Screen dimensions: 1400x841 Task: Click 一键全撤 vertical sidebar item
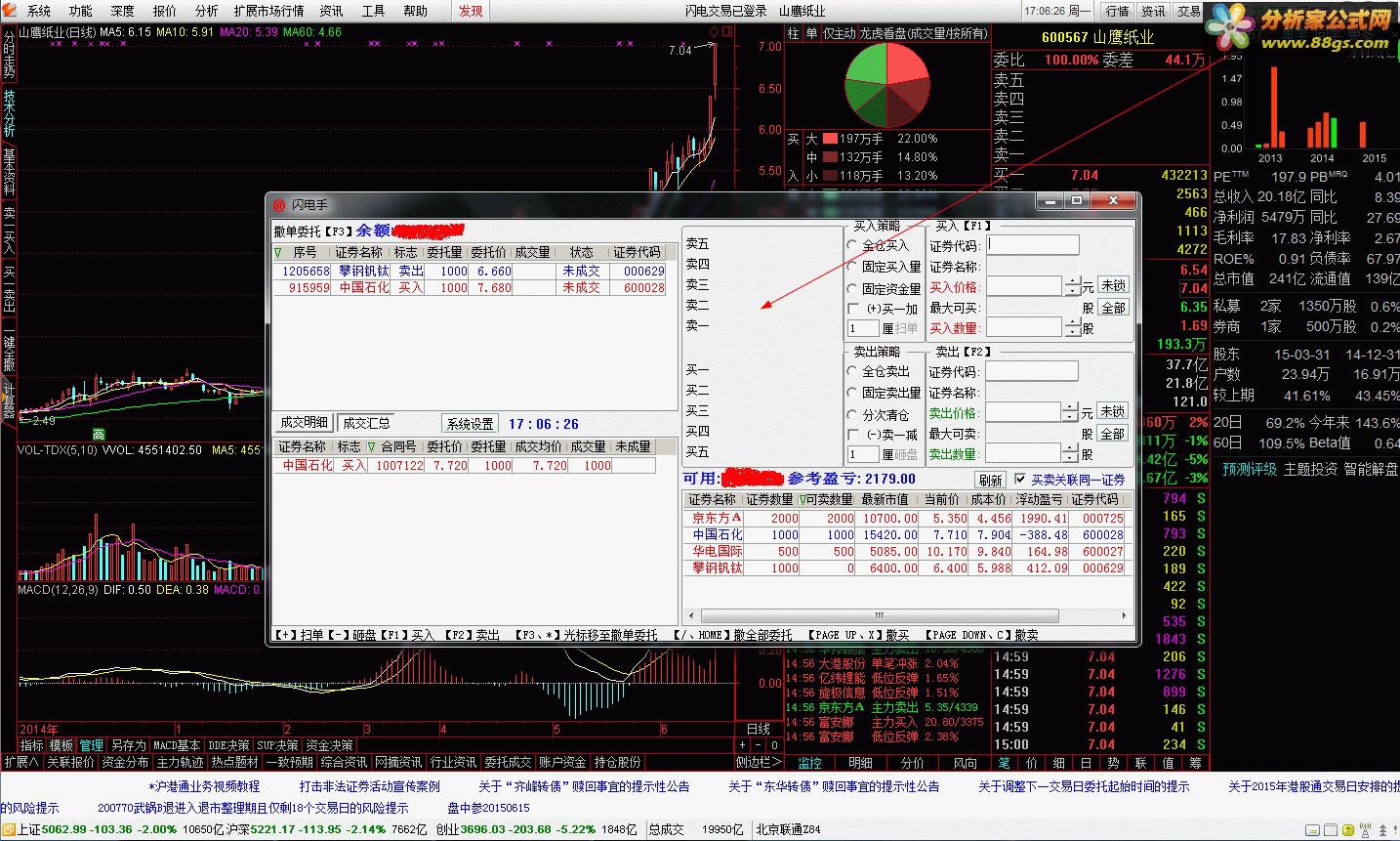9,348
